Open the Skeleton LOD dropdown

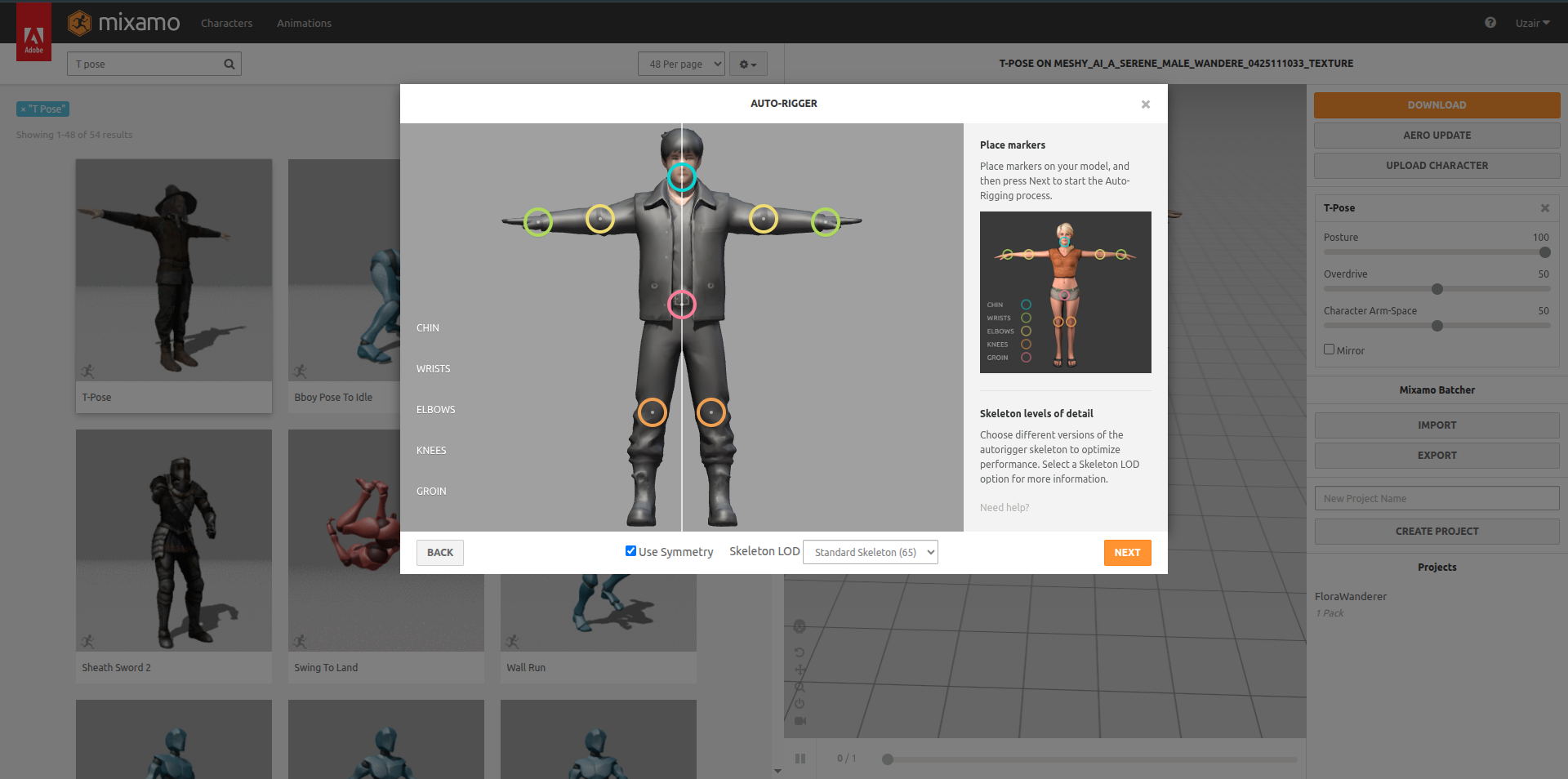870,552
